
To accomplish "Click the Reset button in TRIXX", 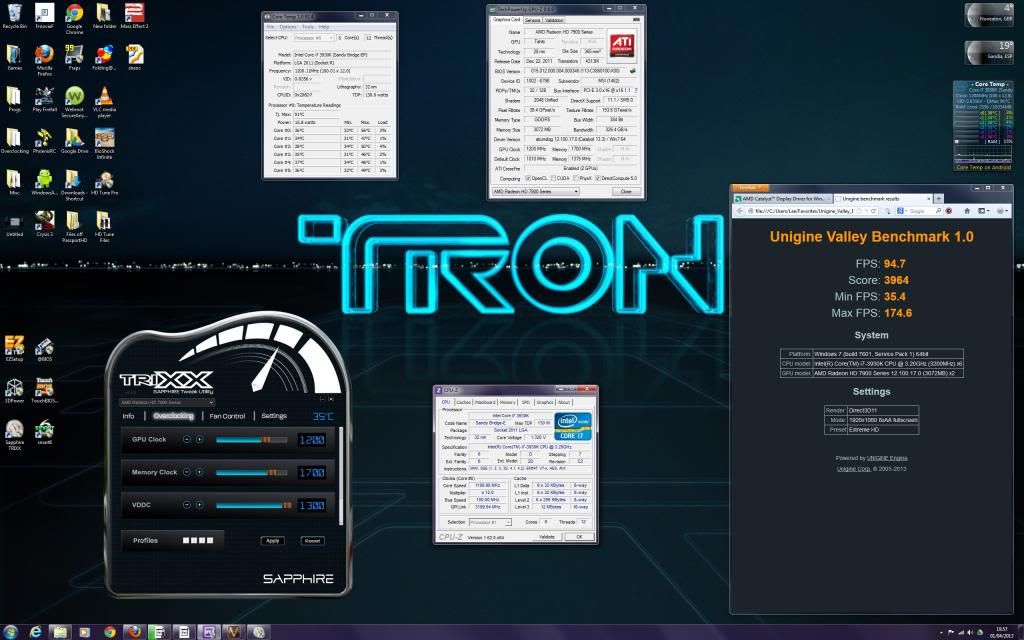I will pos(313,541).
